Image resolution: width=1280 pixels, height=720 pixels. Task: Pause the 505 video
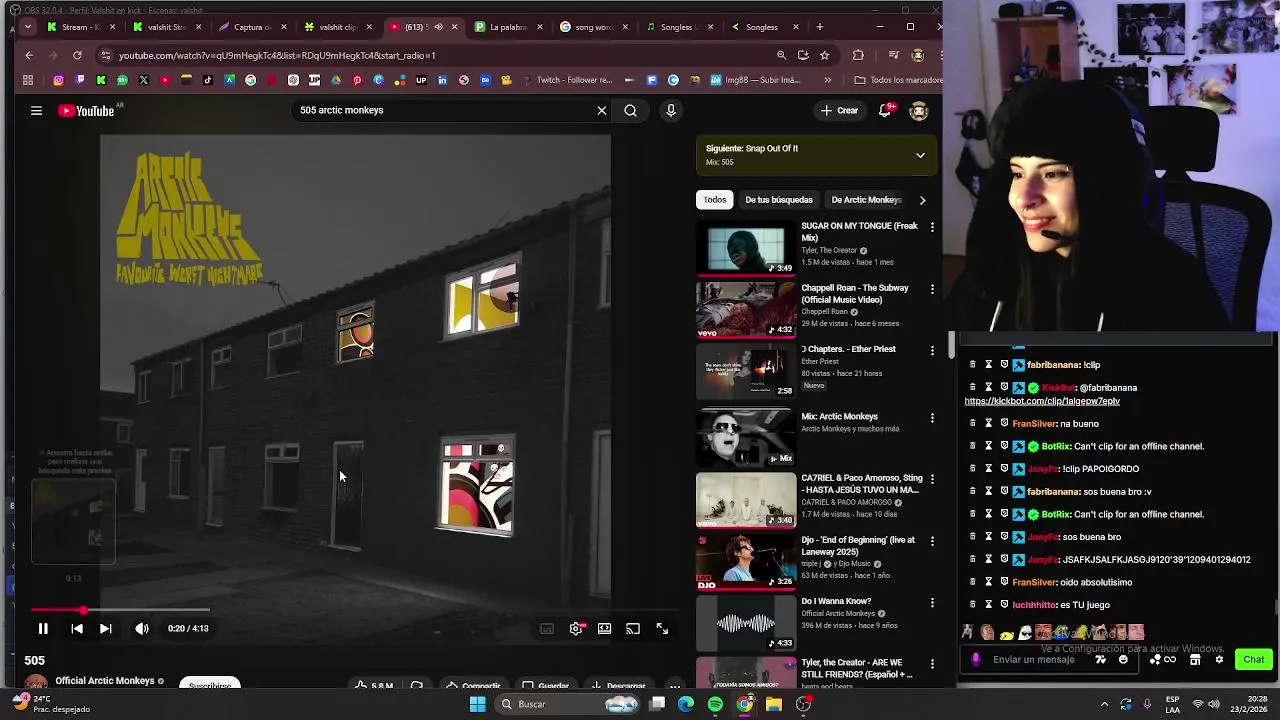(x=43, y=629)
